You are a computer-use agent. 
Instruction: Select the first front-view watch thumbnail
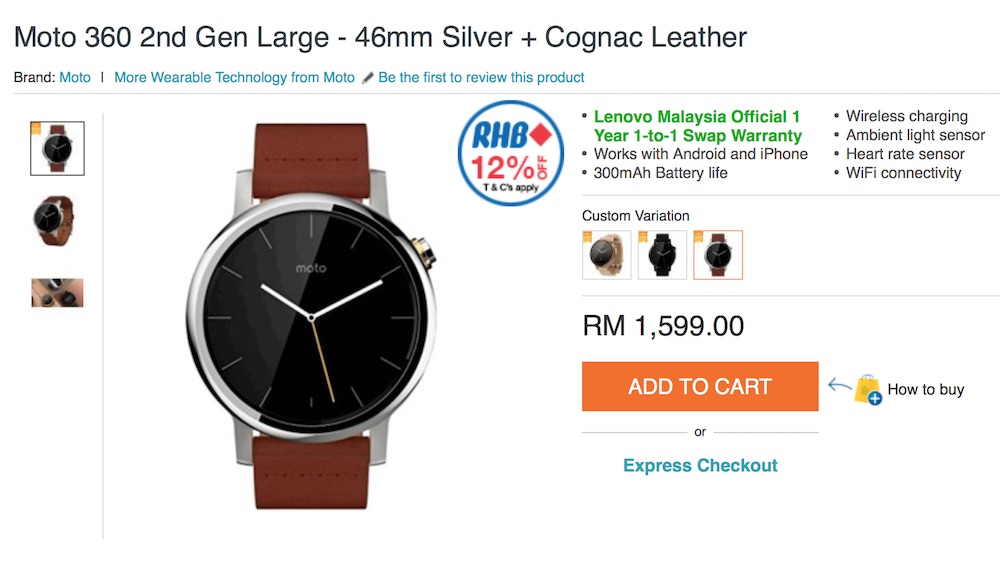(57, 148)
